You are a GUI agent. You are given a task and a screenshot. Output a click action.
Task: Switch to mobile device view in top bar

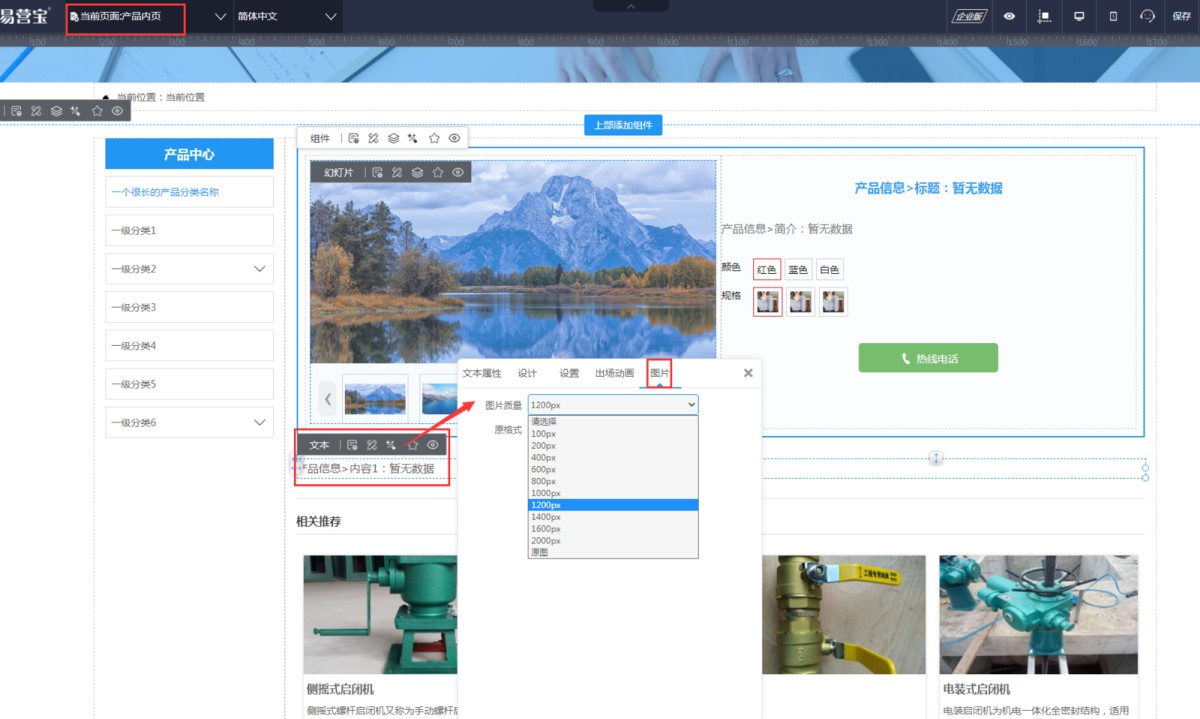[x=1113, y=16]
